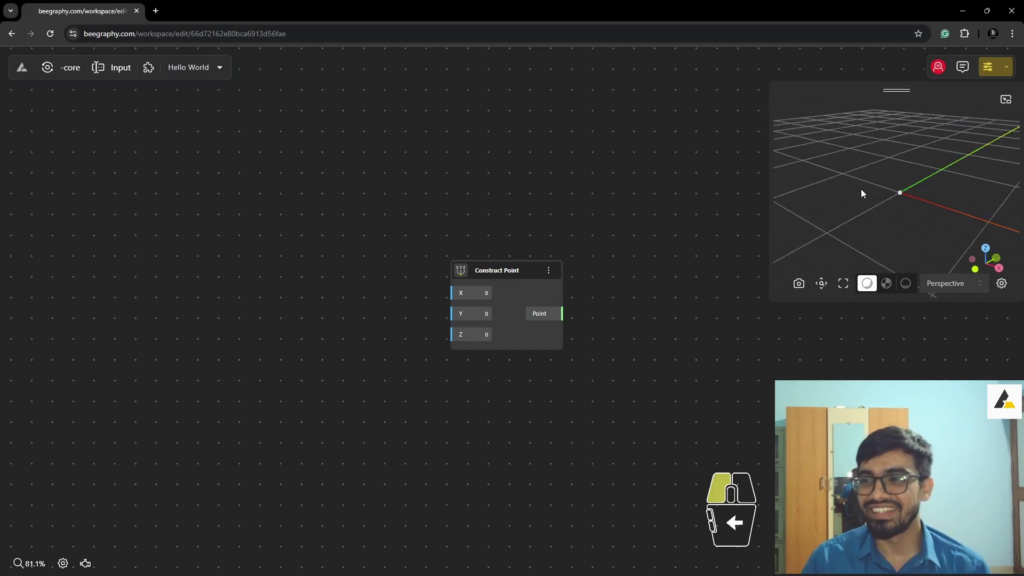
Task: Select the shaded sphere display mode
Action: point(866,283)
